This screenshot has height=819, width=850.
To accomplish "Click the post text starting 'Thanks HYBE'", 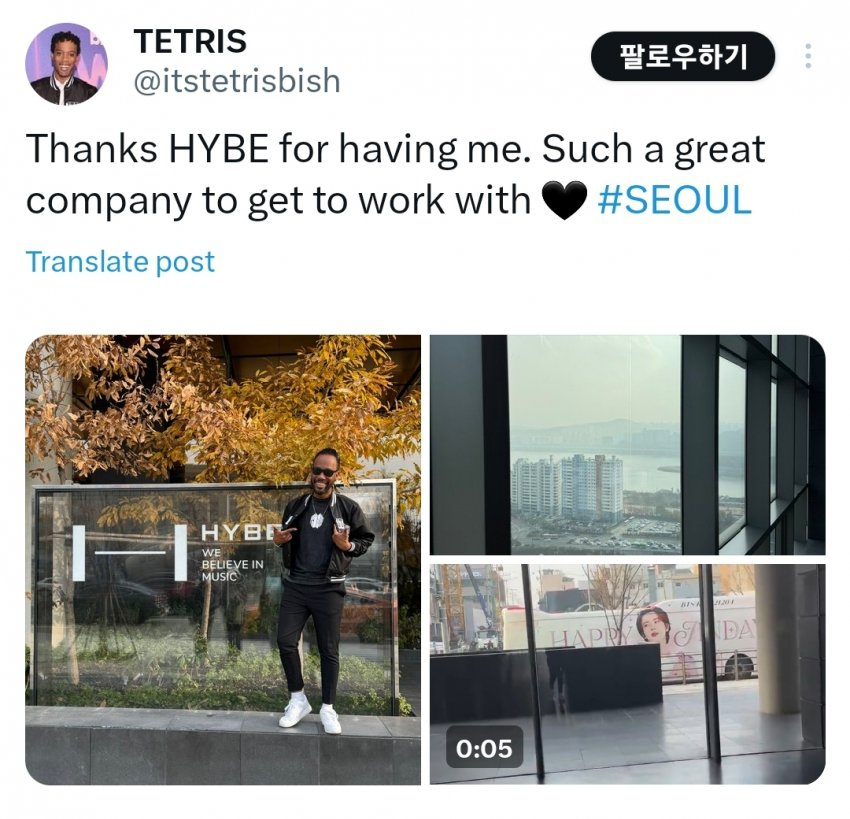I will [x=396, y=174].
